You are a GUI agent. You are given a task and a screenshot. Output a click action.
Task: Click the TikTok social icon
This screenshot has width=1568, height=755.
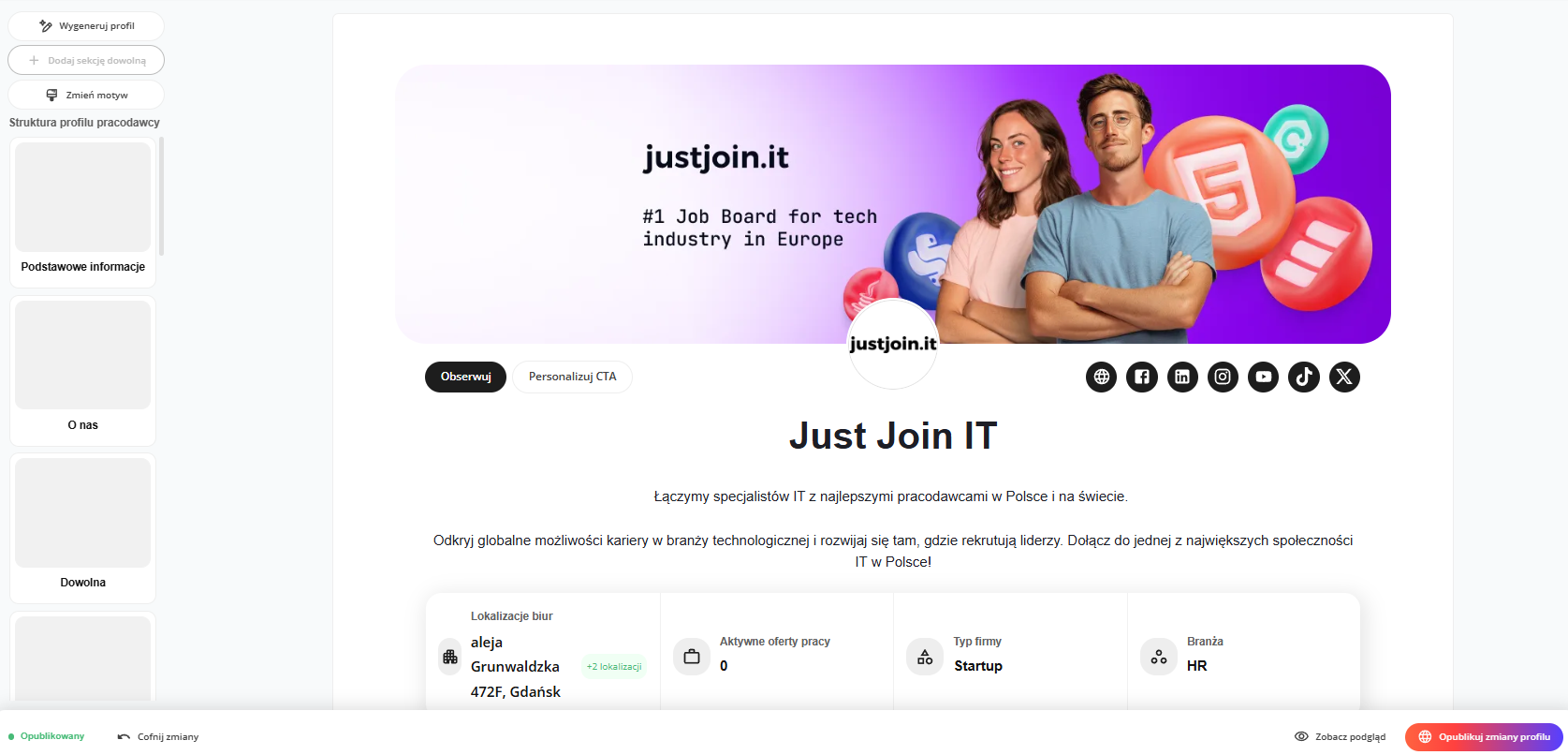click(x=1304, y=377)
